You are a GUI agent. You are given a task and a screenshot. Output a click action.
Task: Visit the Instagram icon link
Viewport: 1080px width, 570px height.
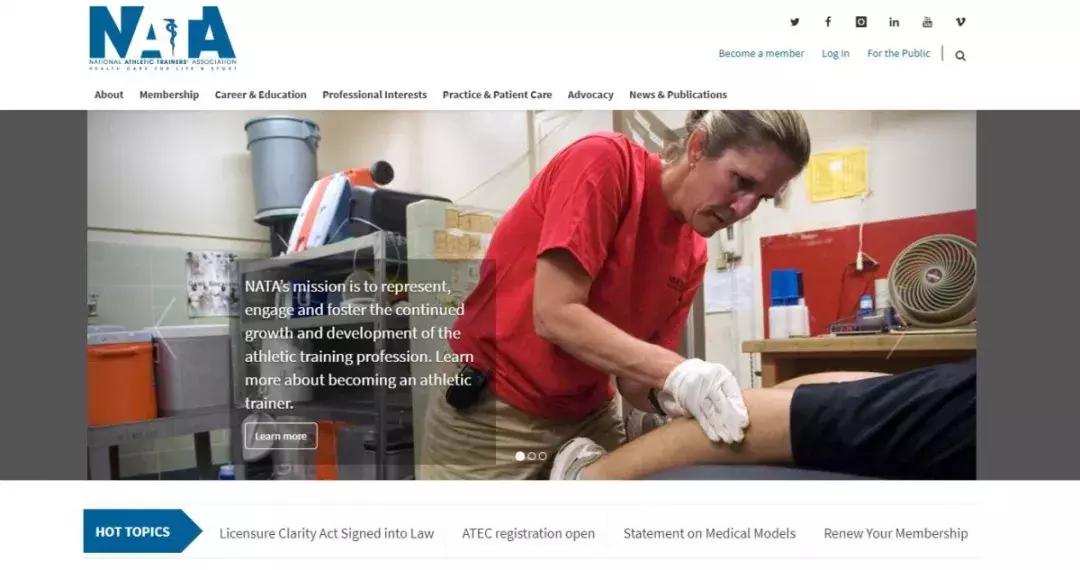(861, 22)
